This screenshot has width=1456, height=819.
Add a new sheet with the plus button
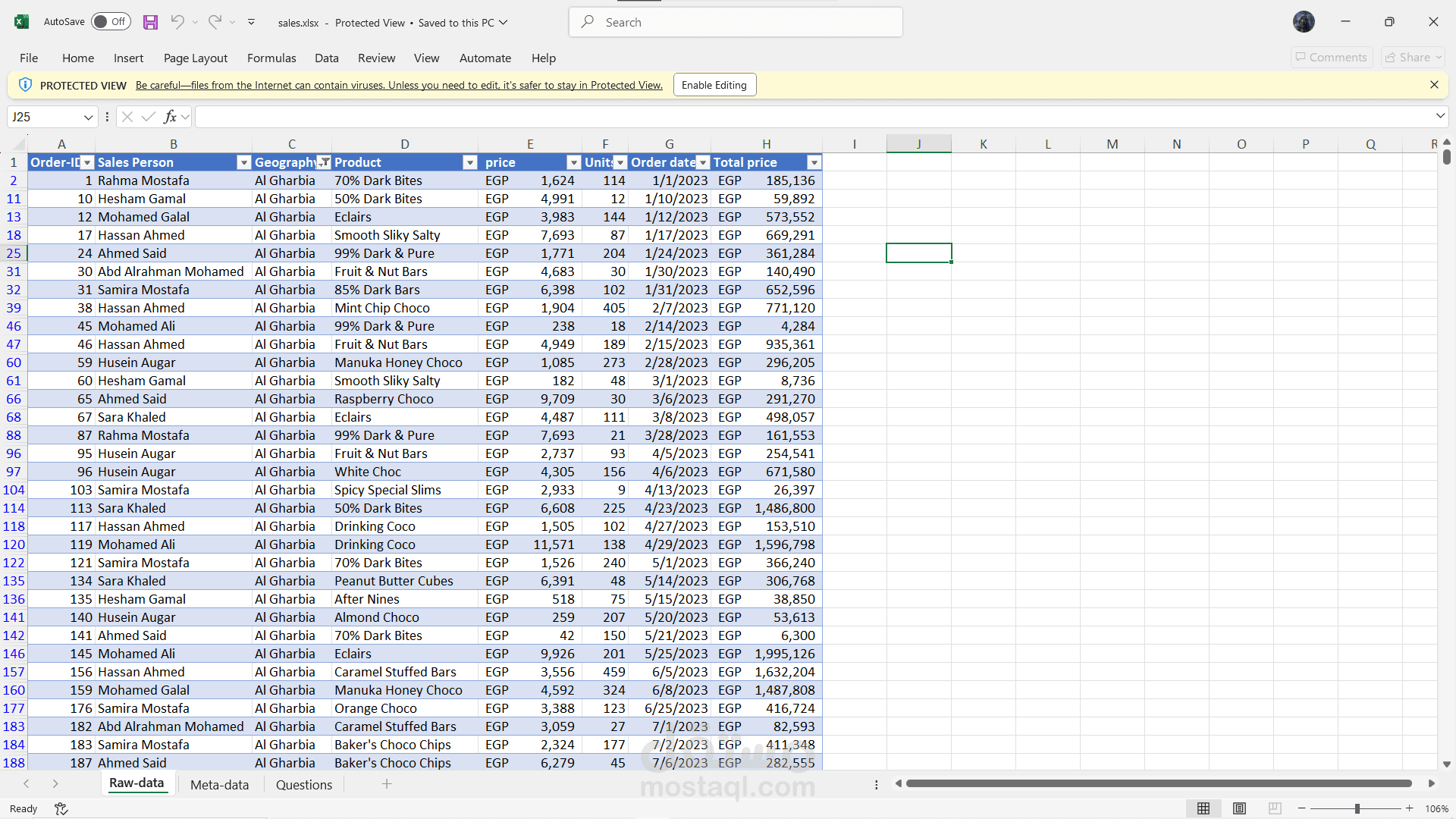[387, 784]
